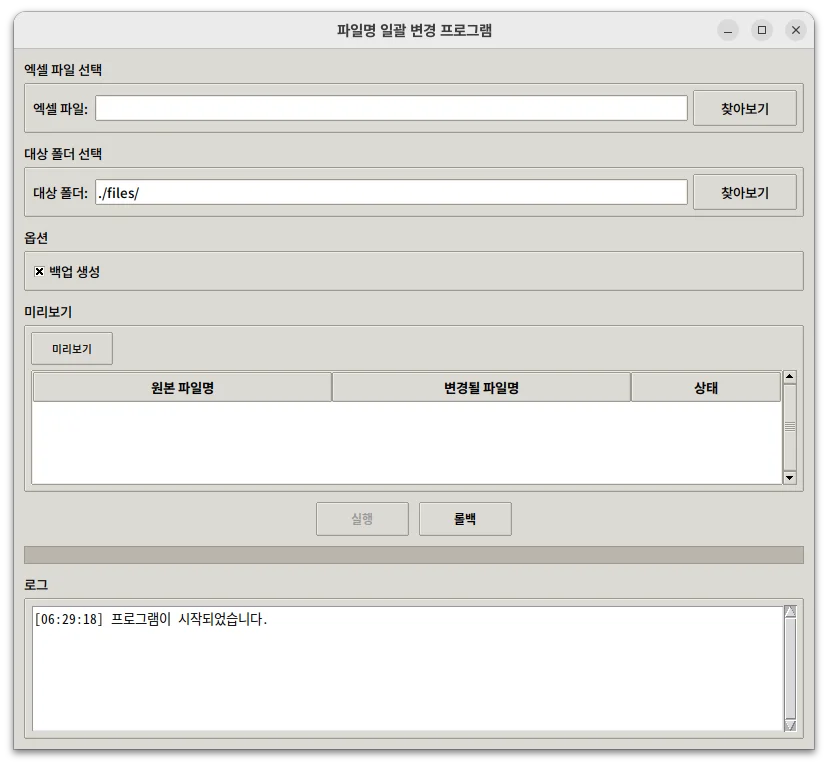
Task: Click 찾아보기 button next to 엑셀 파일
Action: click(745, 108)
